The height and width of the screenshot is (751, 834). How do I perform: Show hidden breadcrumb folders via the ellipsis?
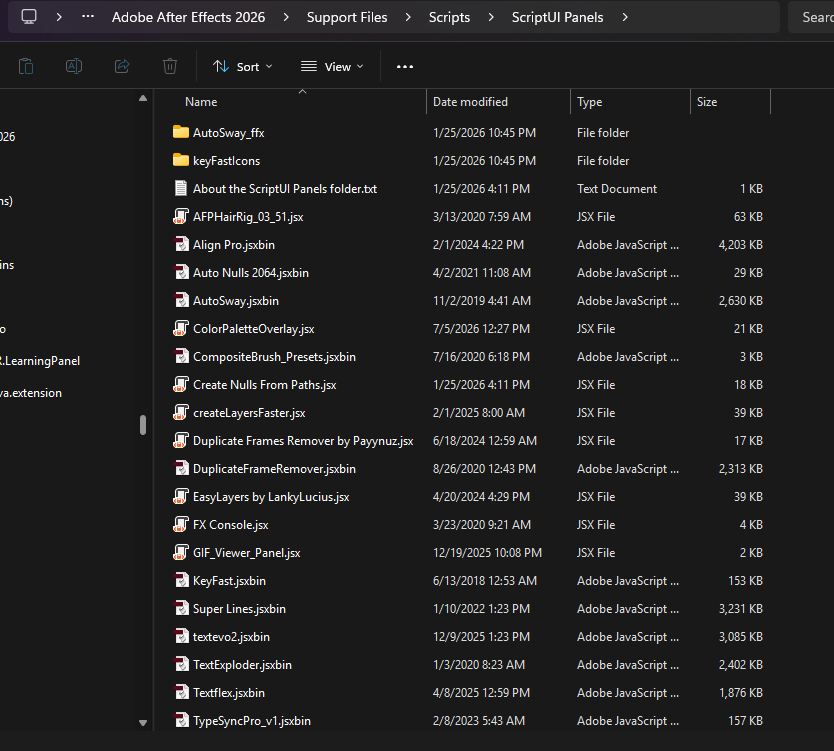coord(88,16)
